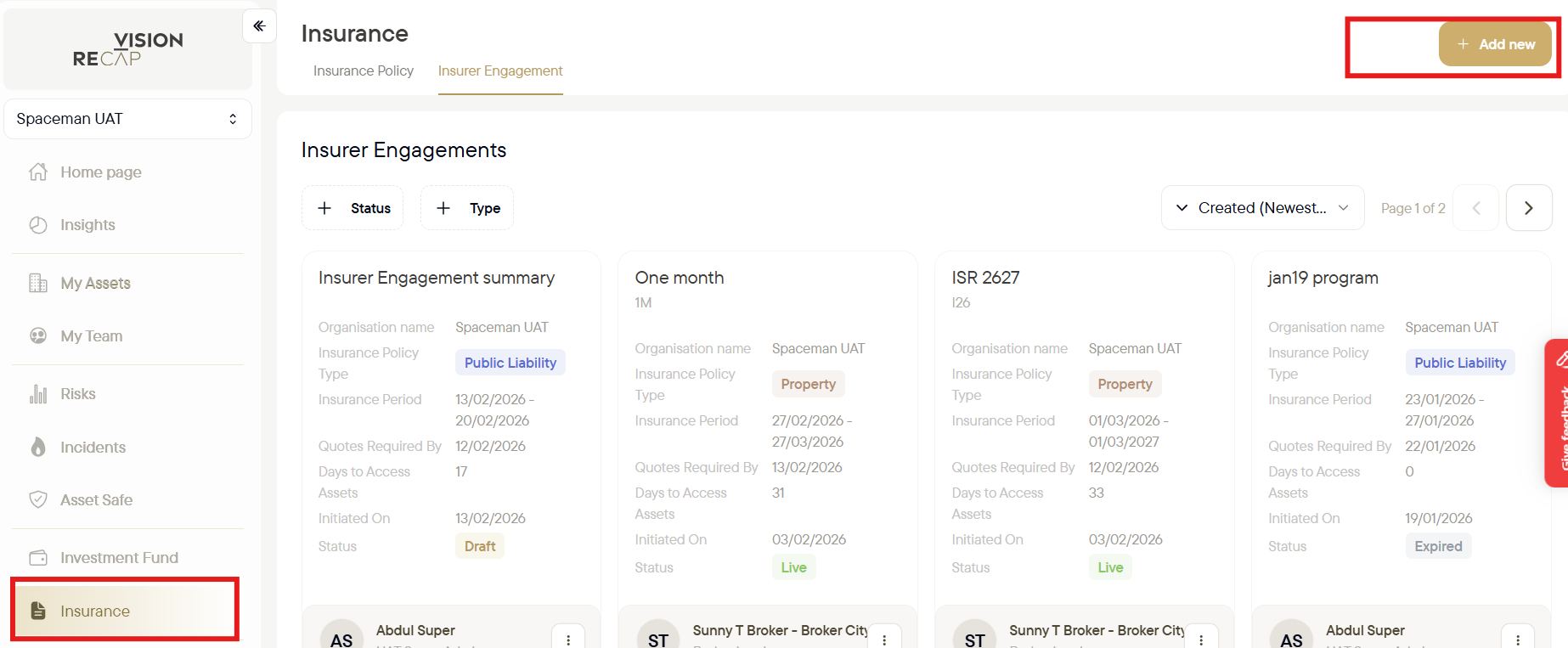The image size is (1568, 648).
Task: Click the Property tag on One month card
Action: click(x=809, y=384)
